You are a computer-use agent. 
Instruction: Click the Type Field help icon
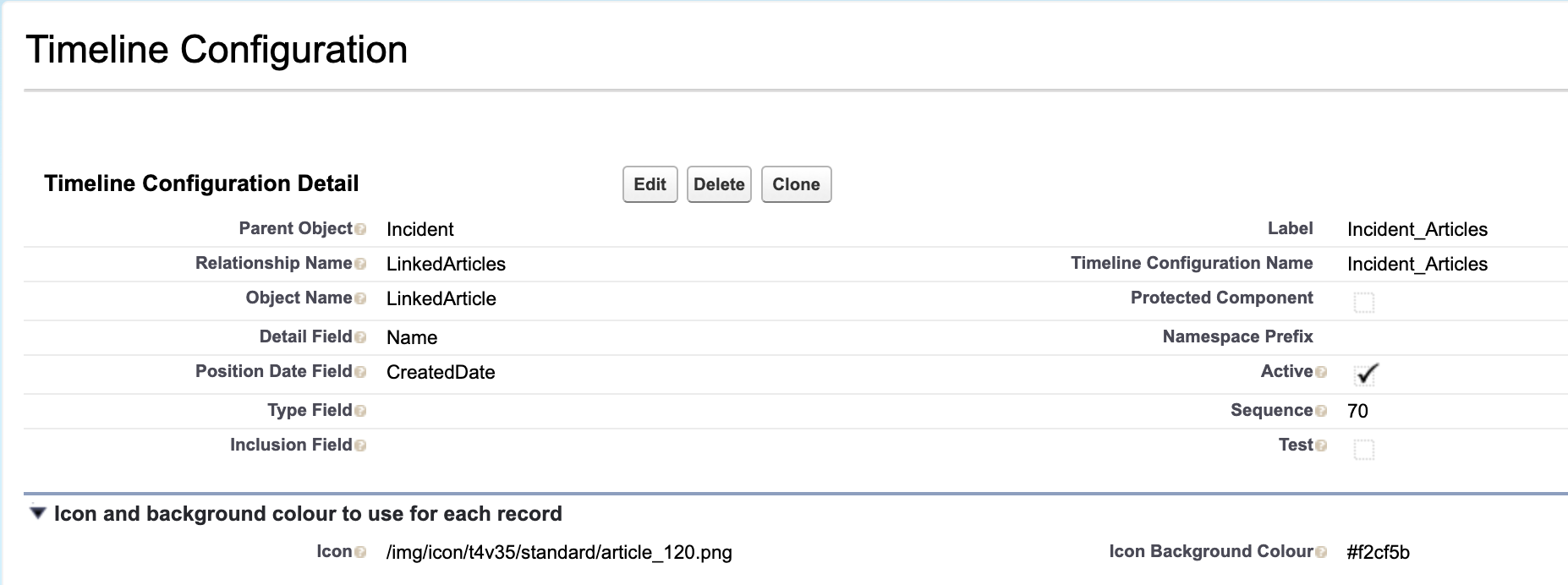point(361,411)
